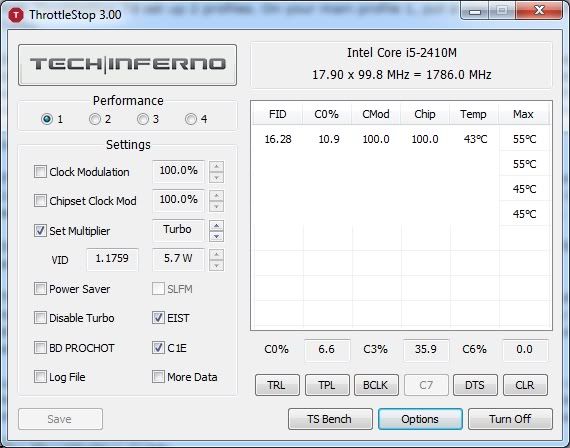Uncheck the Set Multiplier checkbox

(x=40, y=231)
